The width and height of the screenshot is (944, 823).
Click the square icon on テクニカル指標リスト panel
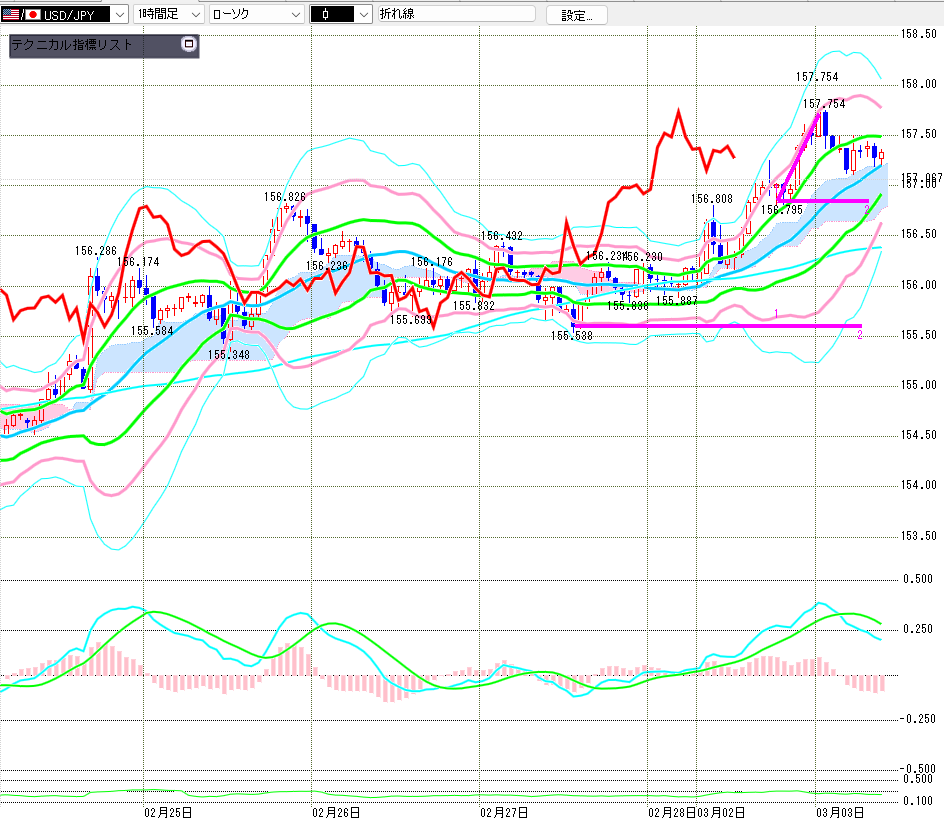pyautogui.click(x=188, y=45)
